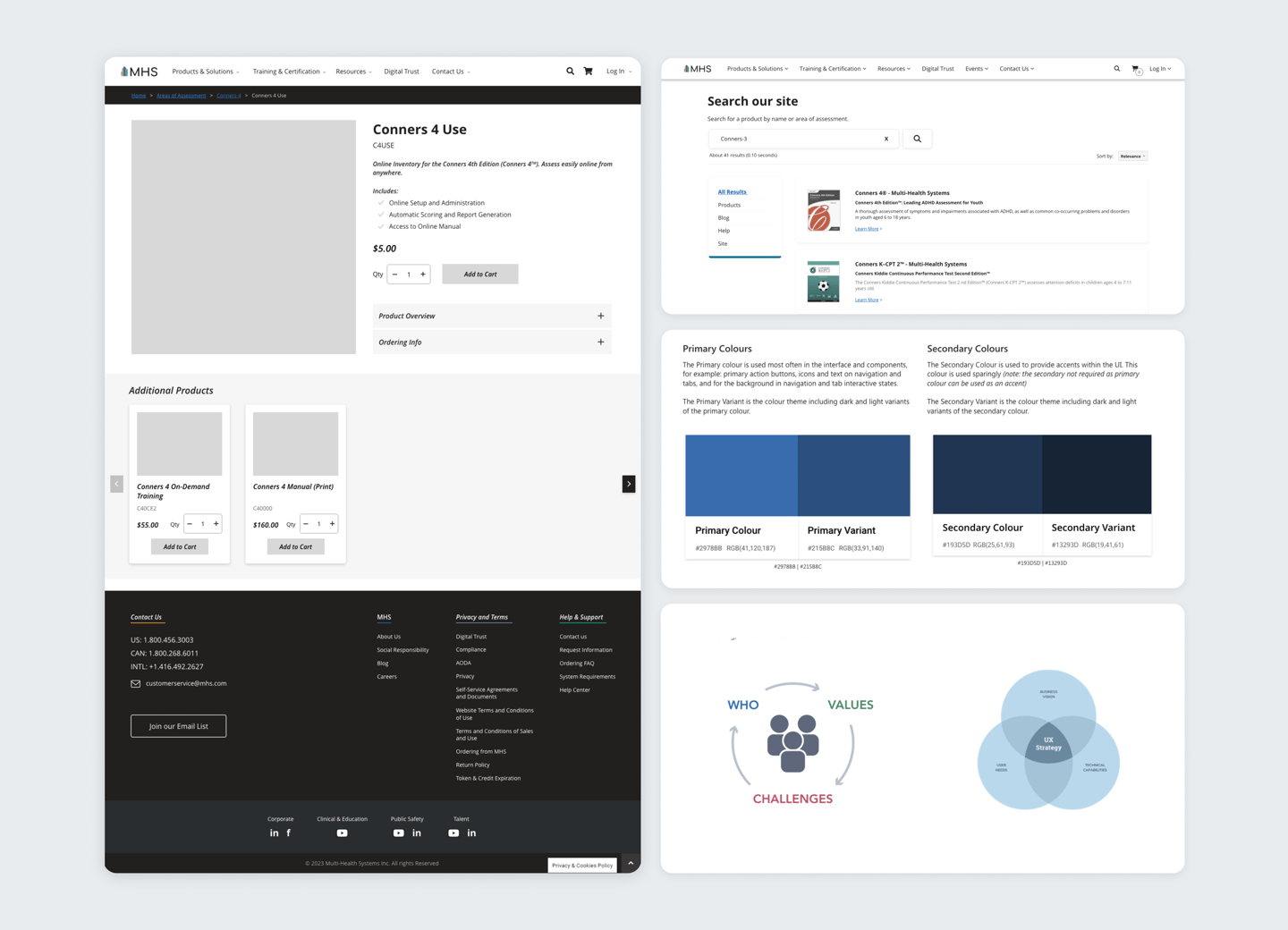Viewport: 1288px width, 930px height.
Task: Decrease quantity of Conners 4 On-Demand Training
Action: 190,524
